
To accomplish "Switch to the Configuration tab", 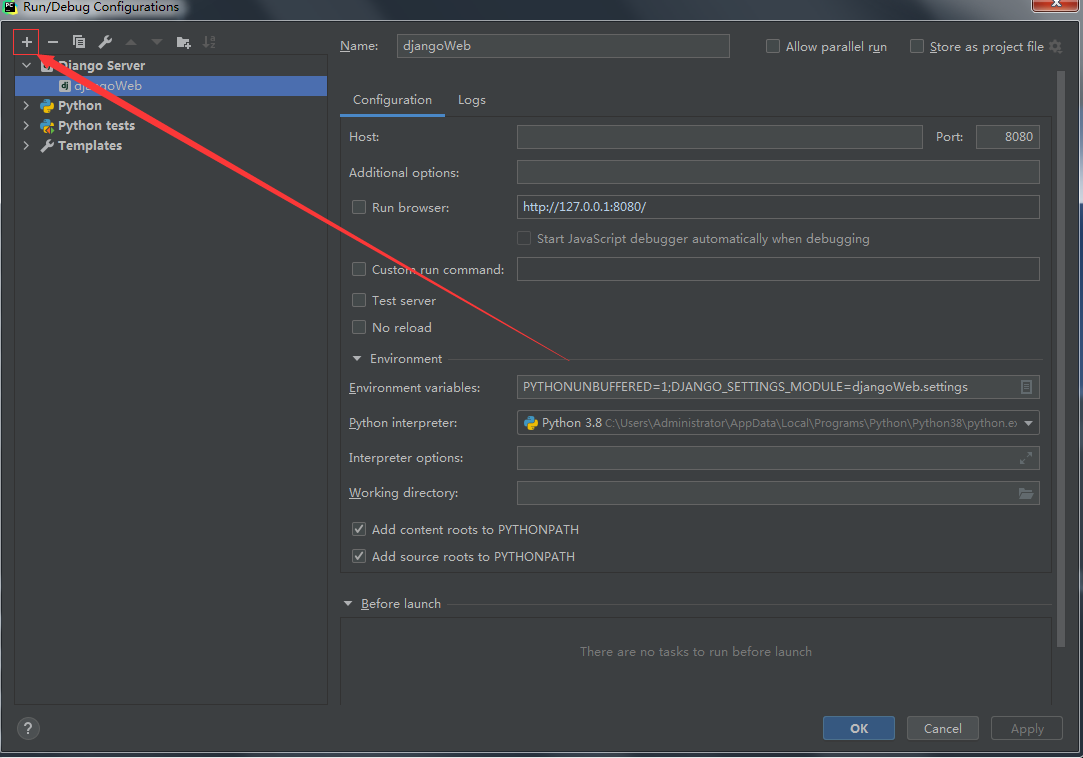I will [x=392, y=100].
